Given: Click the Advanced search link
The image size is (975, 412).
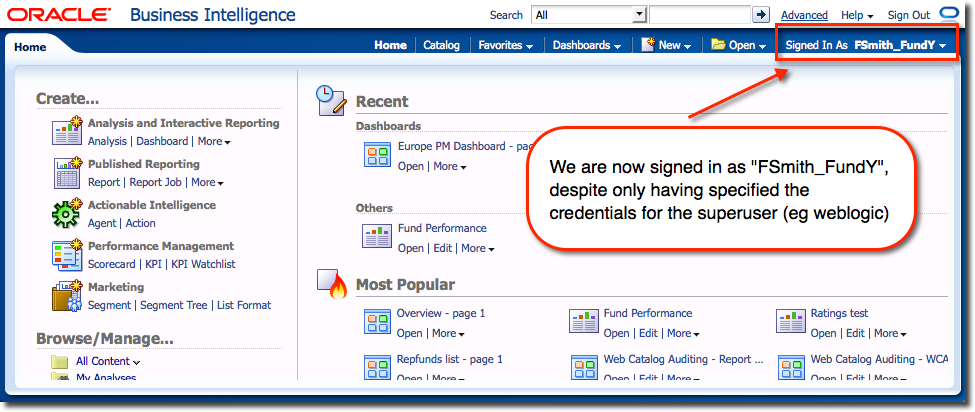Looking at the screenshot, I should (804, 15).
